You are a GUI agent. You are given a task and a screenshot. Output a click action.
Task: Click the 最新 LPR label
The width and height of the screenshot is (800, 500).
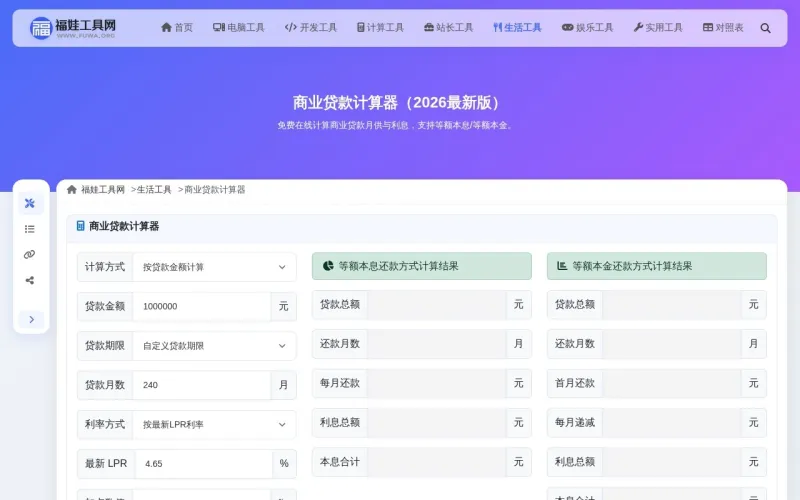tap(106, 463)
